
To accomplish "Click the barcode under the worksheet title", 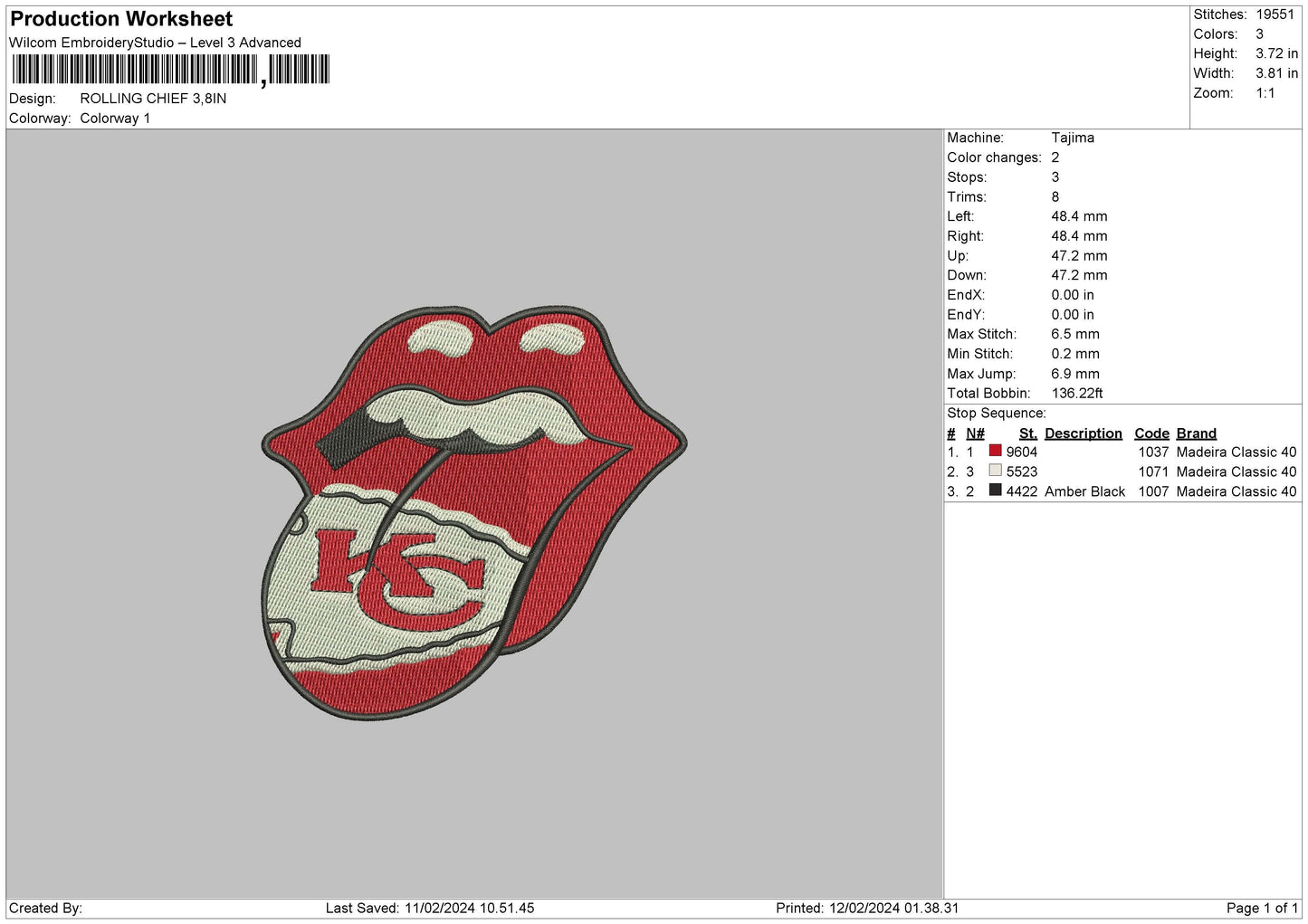I will point(170,70).
